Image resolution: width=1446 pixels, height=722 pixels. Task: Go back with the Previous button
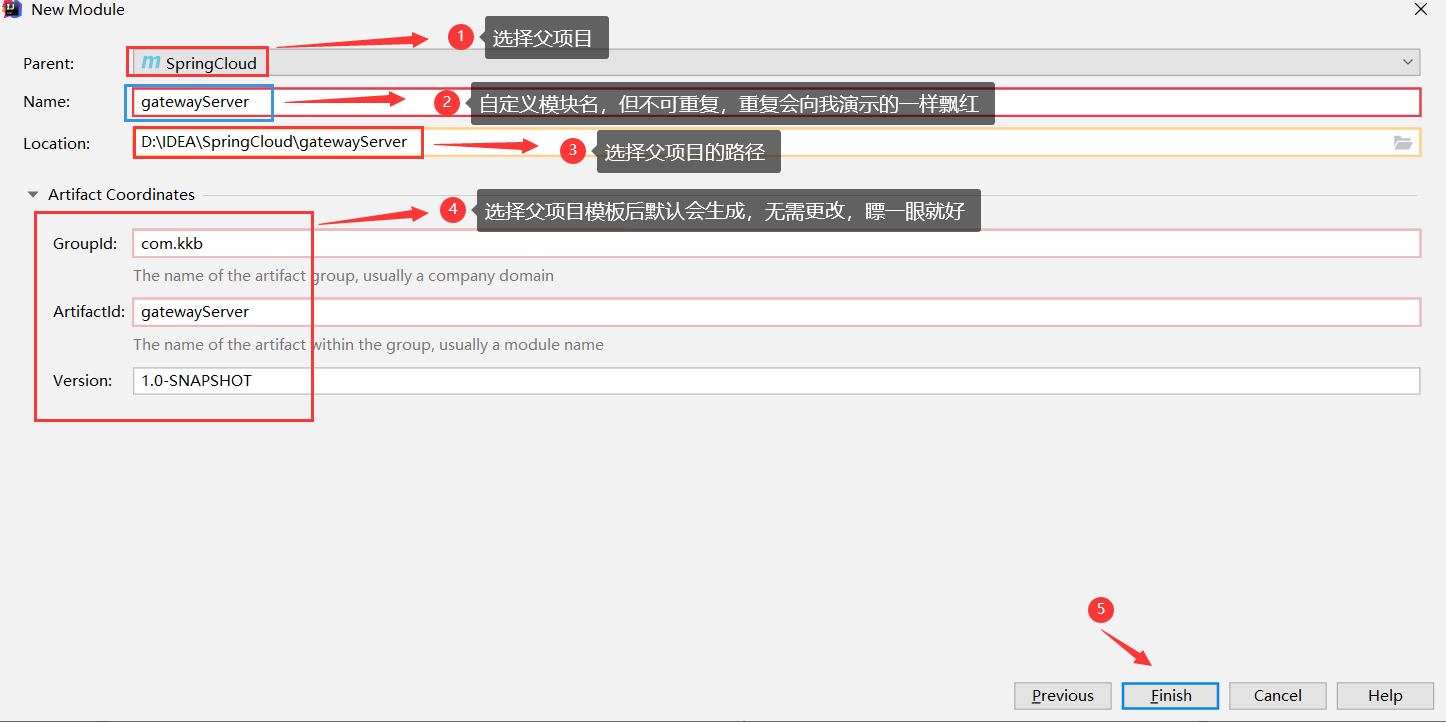[x=1063, y=696]
